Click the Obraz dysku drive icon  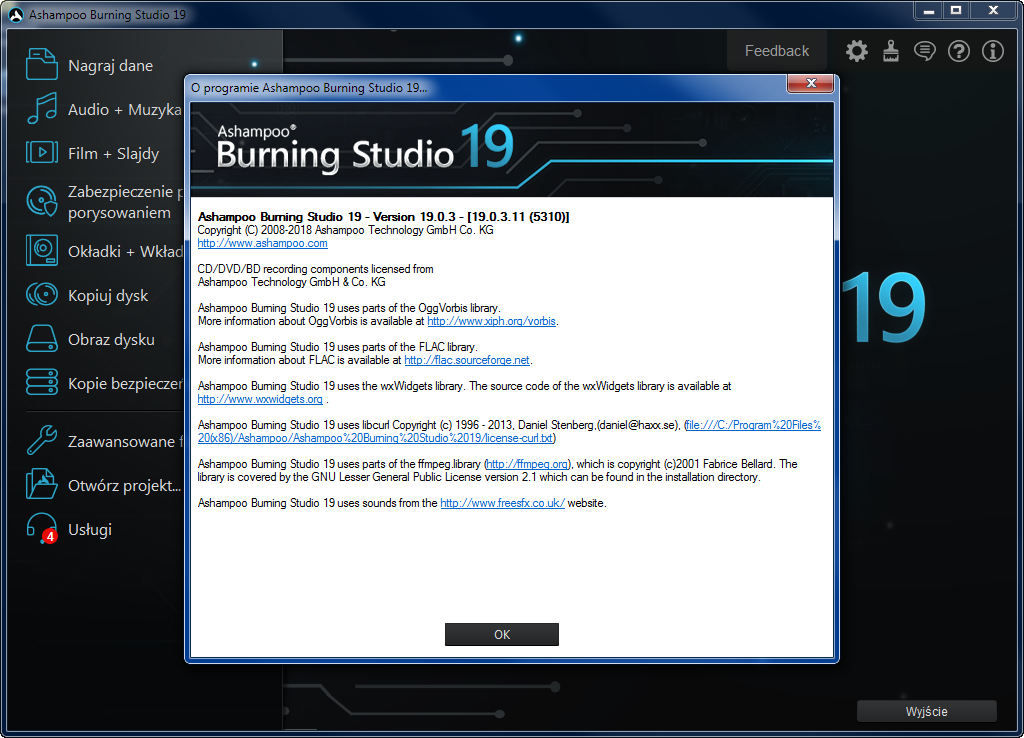[x=42, y=338]
